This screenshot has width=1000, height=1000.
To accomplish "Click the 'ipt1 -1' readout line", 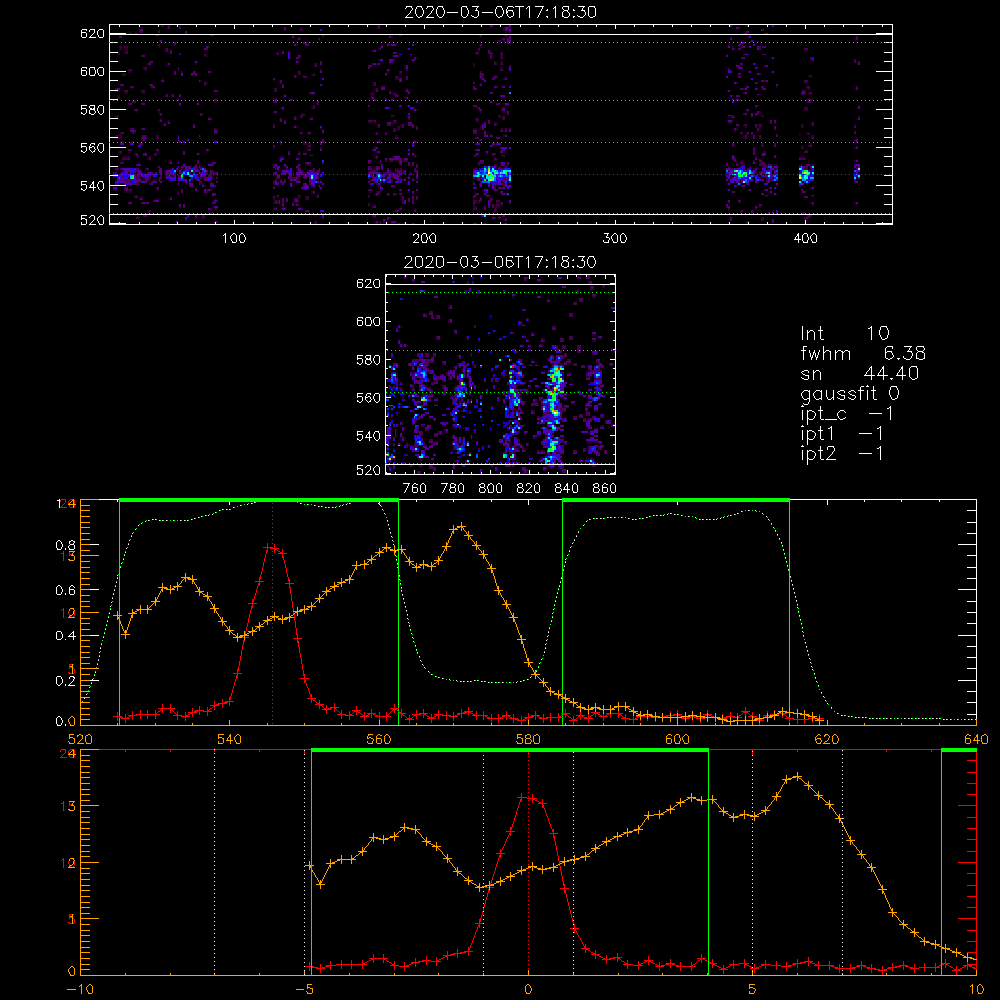I will [842, 434].
